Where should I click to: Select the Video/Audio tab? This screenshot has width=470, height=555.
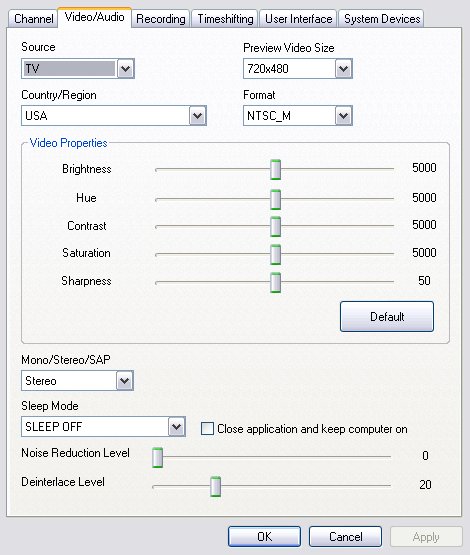coord(94,17)
